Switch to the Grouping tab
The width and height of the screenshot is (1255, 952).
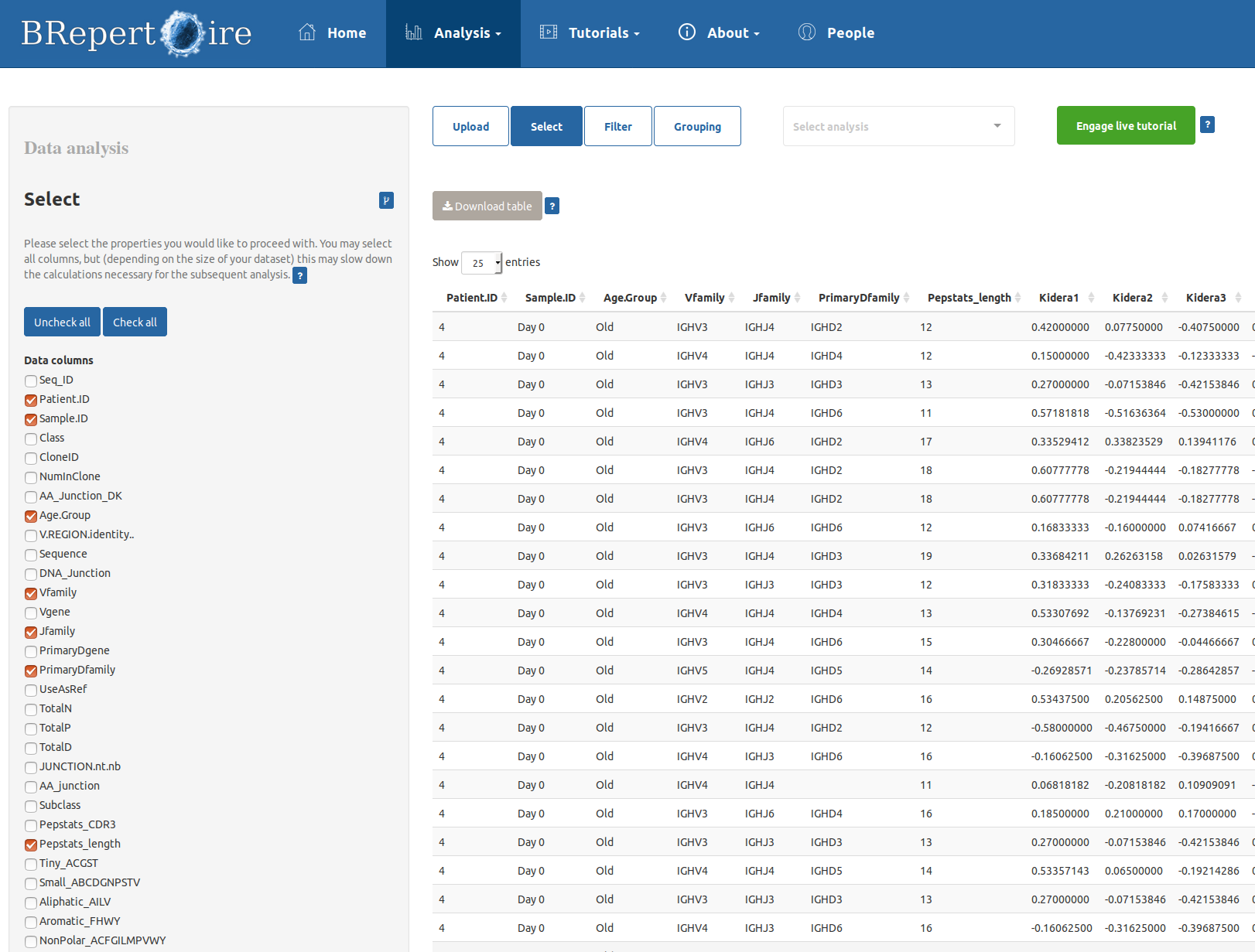696,126
